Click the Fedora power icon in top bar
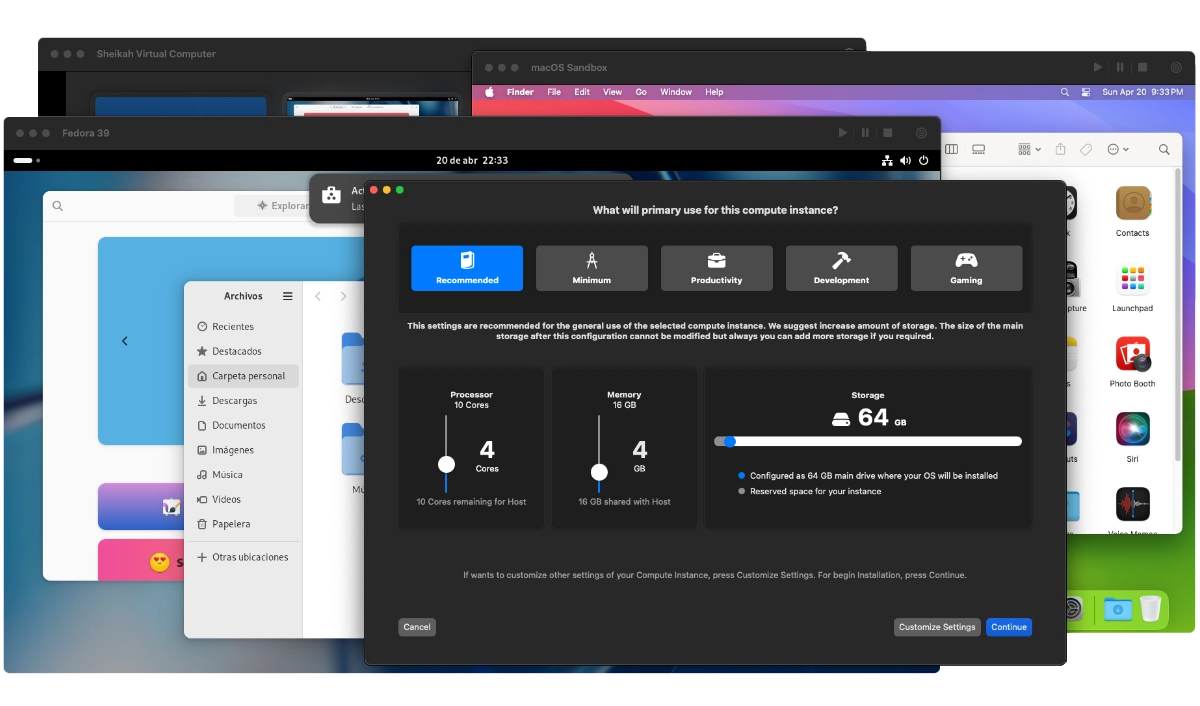Screen dimensions: 1200x706 923,160
